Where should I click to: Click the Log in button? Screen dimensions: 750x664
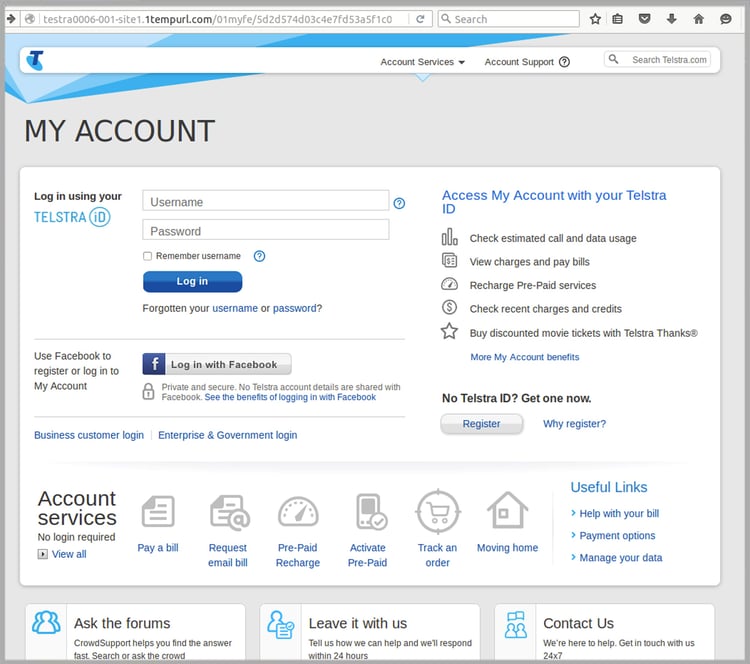pos(192,281)
